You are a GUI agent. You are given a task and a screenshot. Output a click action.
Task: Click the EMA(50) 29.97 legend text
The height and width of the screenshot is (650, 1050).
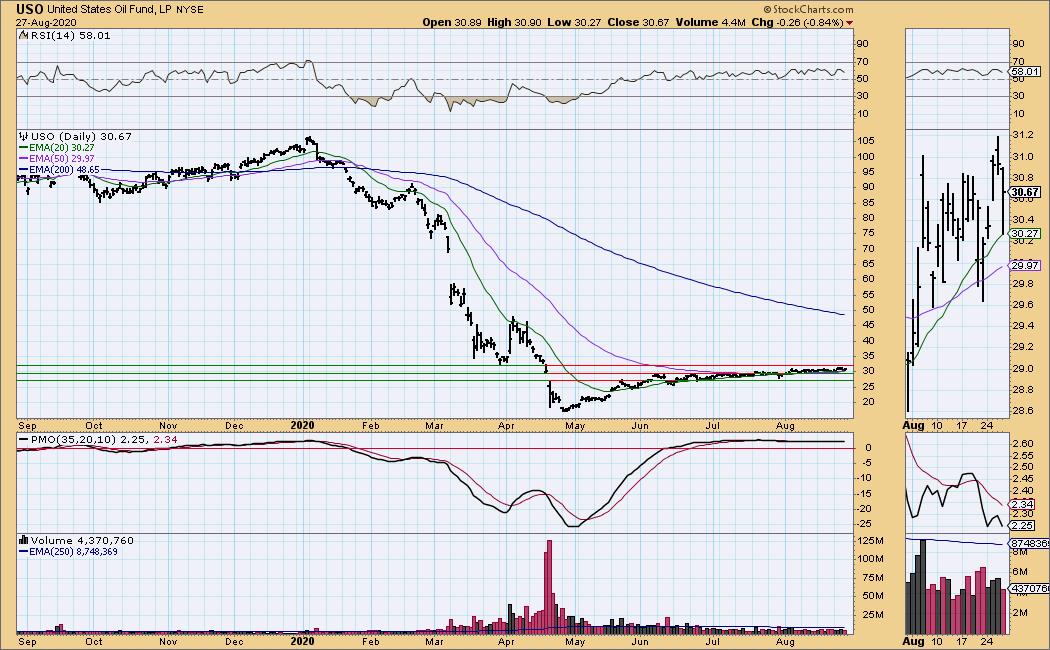[62, 159]
